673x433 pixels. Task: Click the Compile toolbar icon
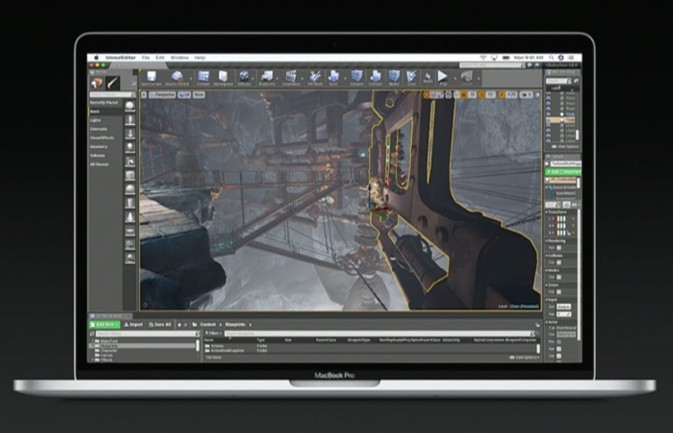pyautogui.click(x=357, y=78)
